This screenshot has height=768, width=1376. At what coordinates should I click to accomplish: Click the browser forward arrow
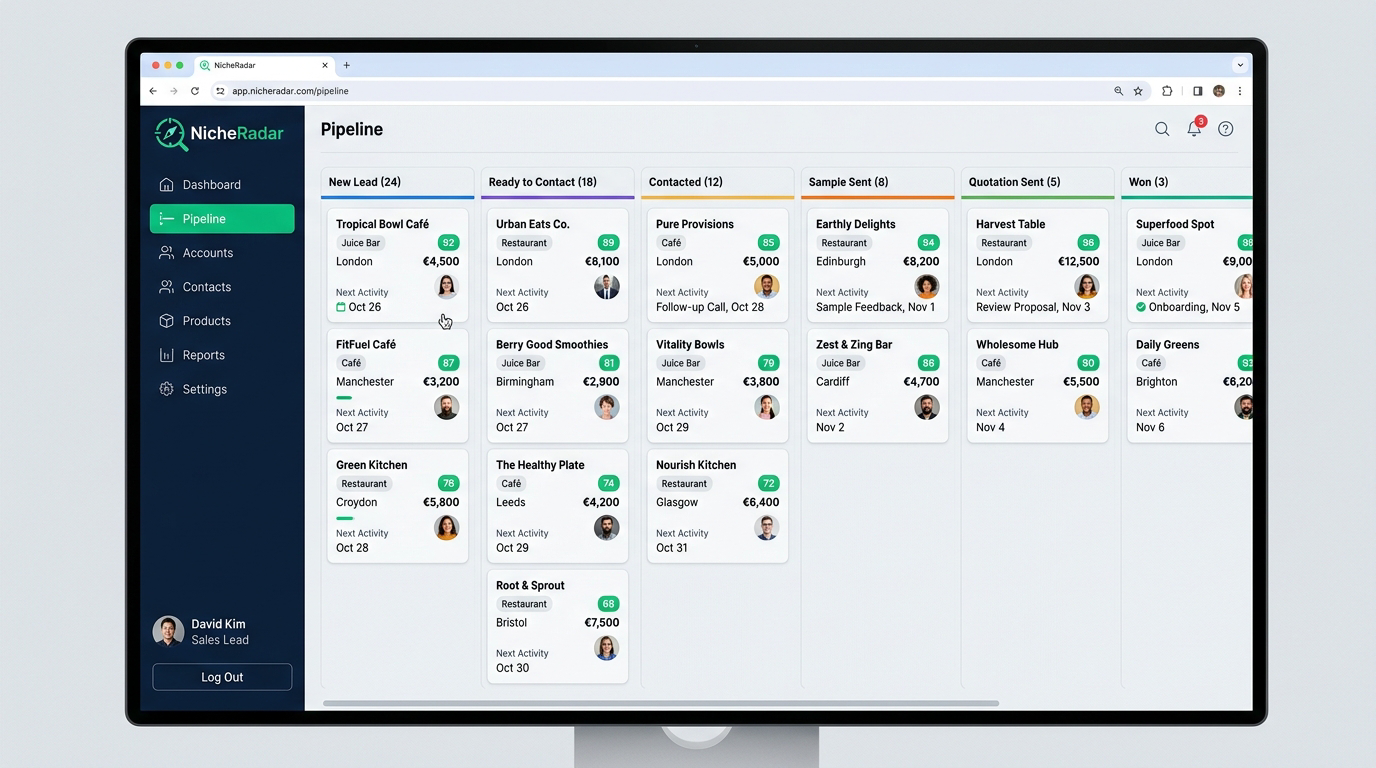pyautogui.click(x=174, y=91)
